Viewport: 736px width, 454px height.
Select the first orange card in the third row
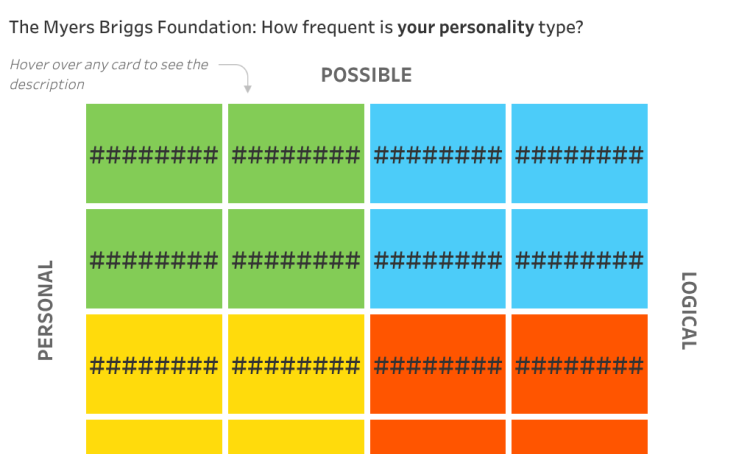(438, 364)
